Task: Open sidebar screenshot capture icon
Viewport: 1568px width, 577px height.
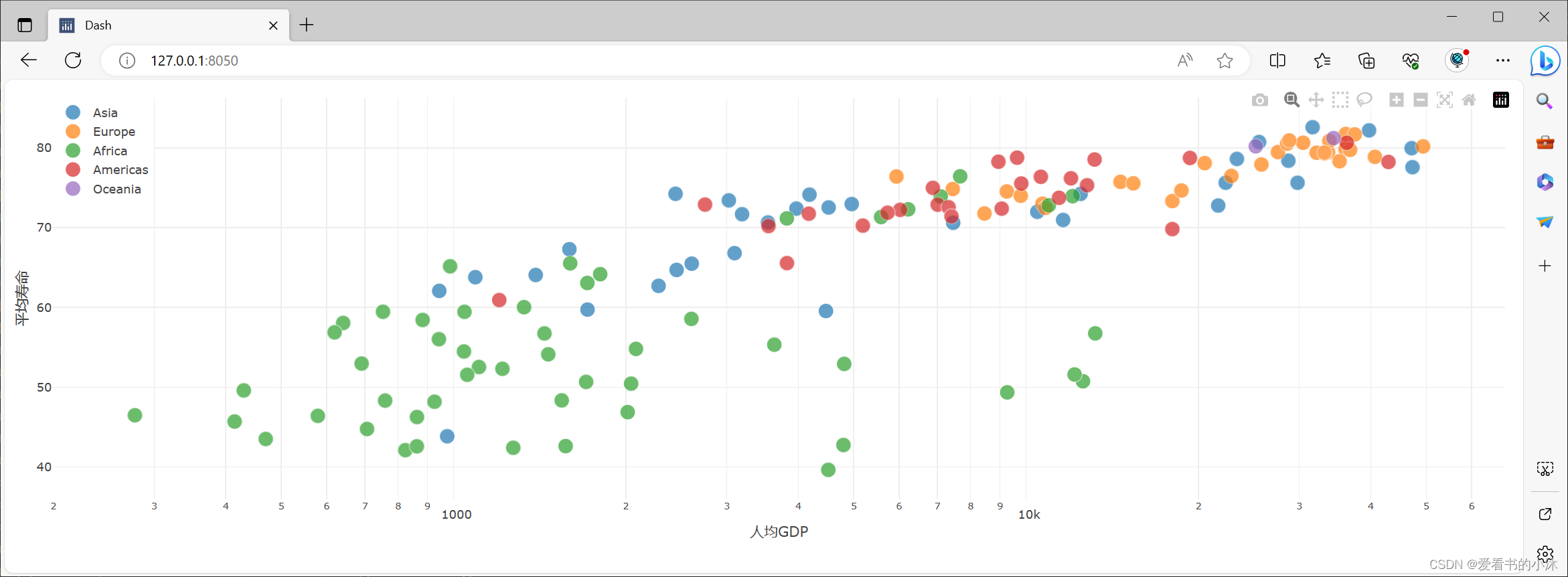Action: click(1545, 469)
